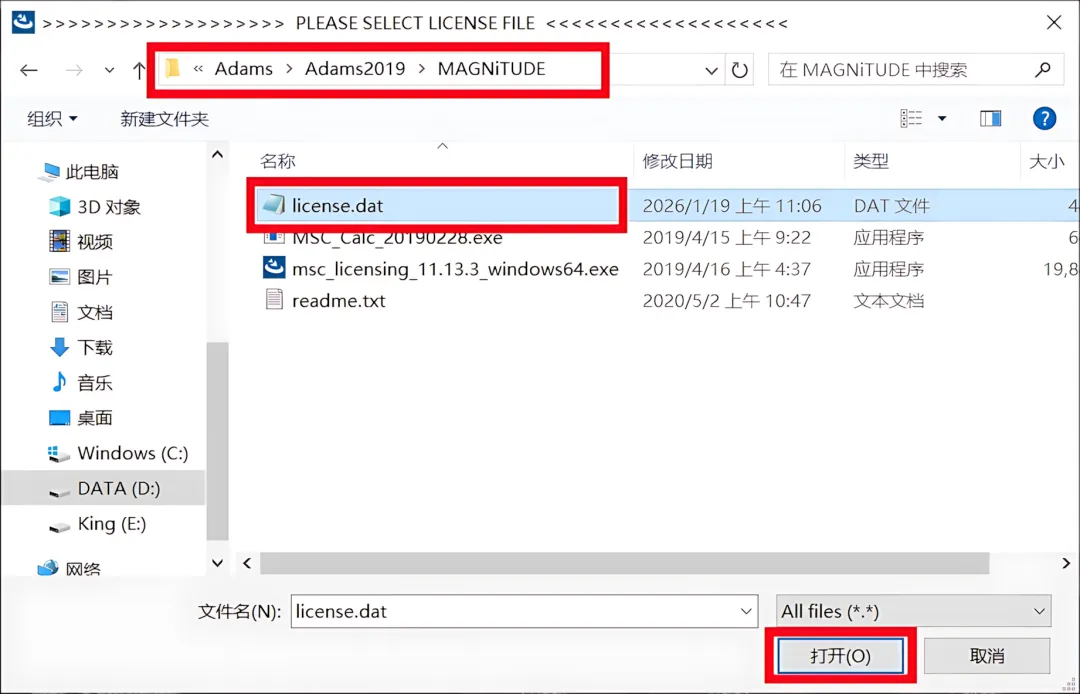The image size is (1080, 694).
Task: Open 3D 对象 folder
Action: point(95,207)
